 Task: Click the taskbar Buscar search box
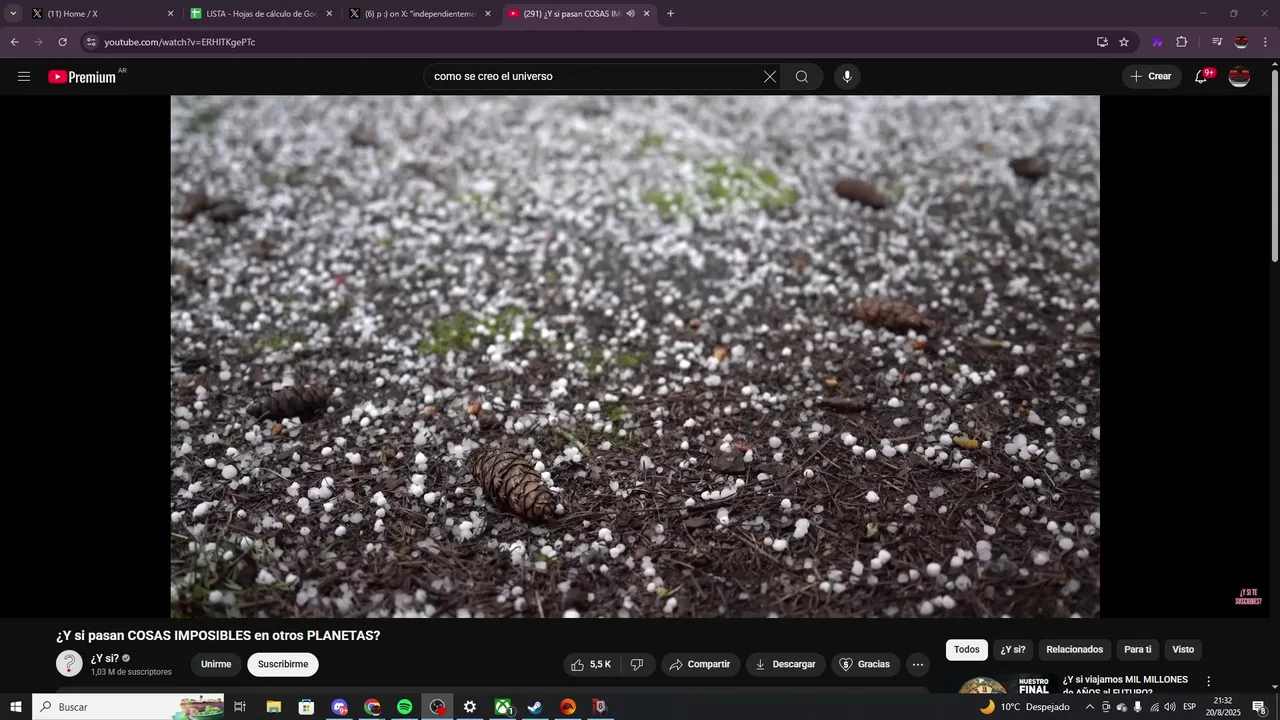(130, 707)
